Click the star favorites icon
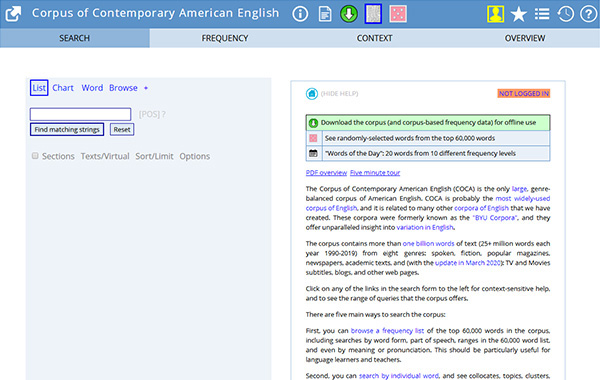The height and width of the screenshot is (380, 600). tap(519, 14)
